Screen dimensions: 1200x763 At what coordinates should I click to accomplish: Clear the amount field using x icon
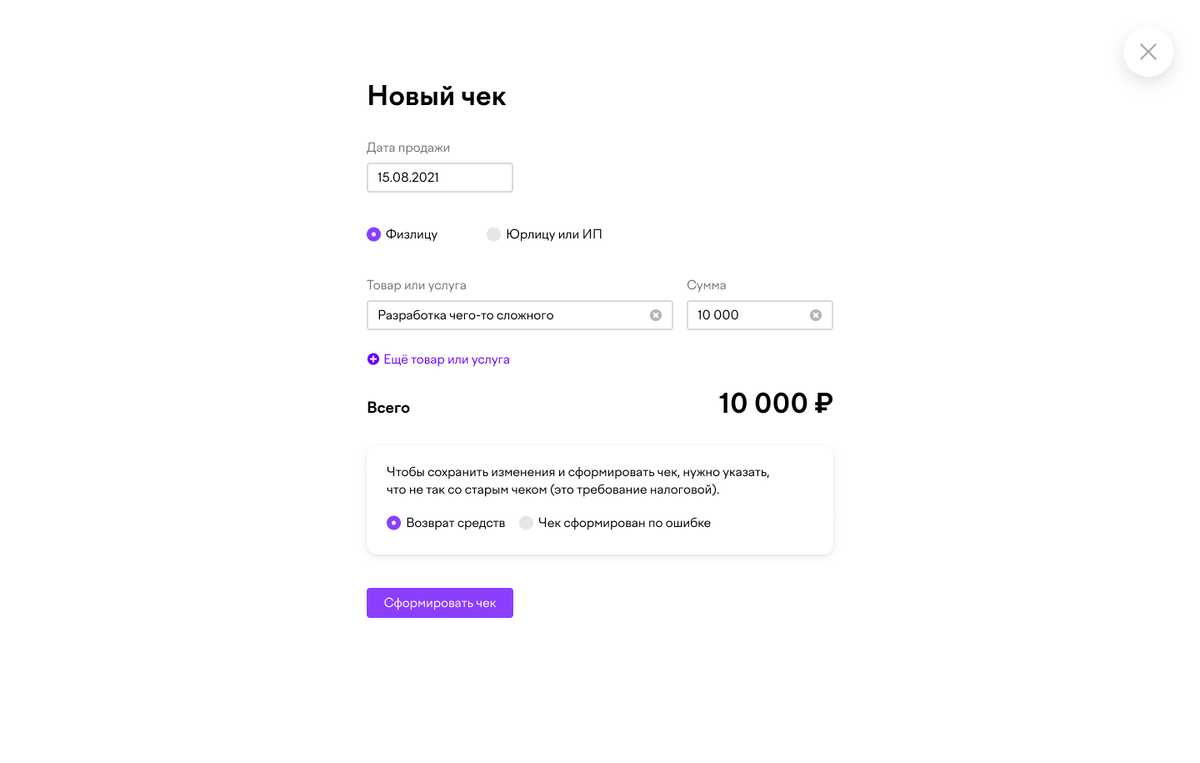click(816, 315)
